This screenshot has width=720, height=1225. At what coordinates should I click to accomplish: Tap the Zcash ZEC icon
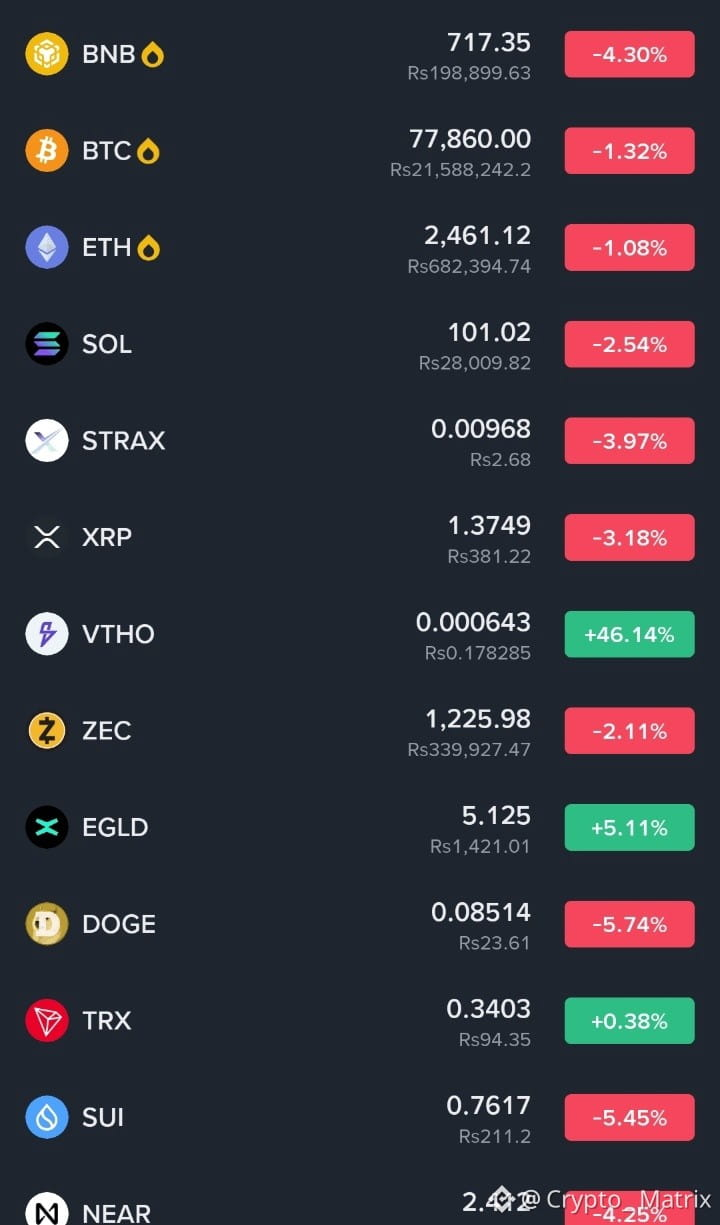pos(47,731)
